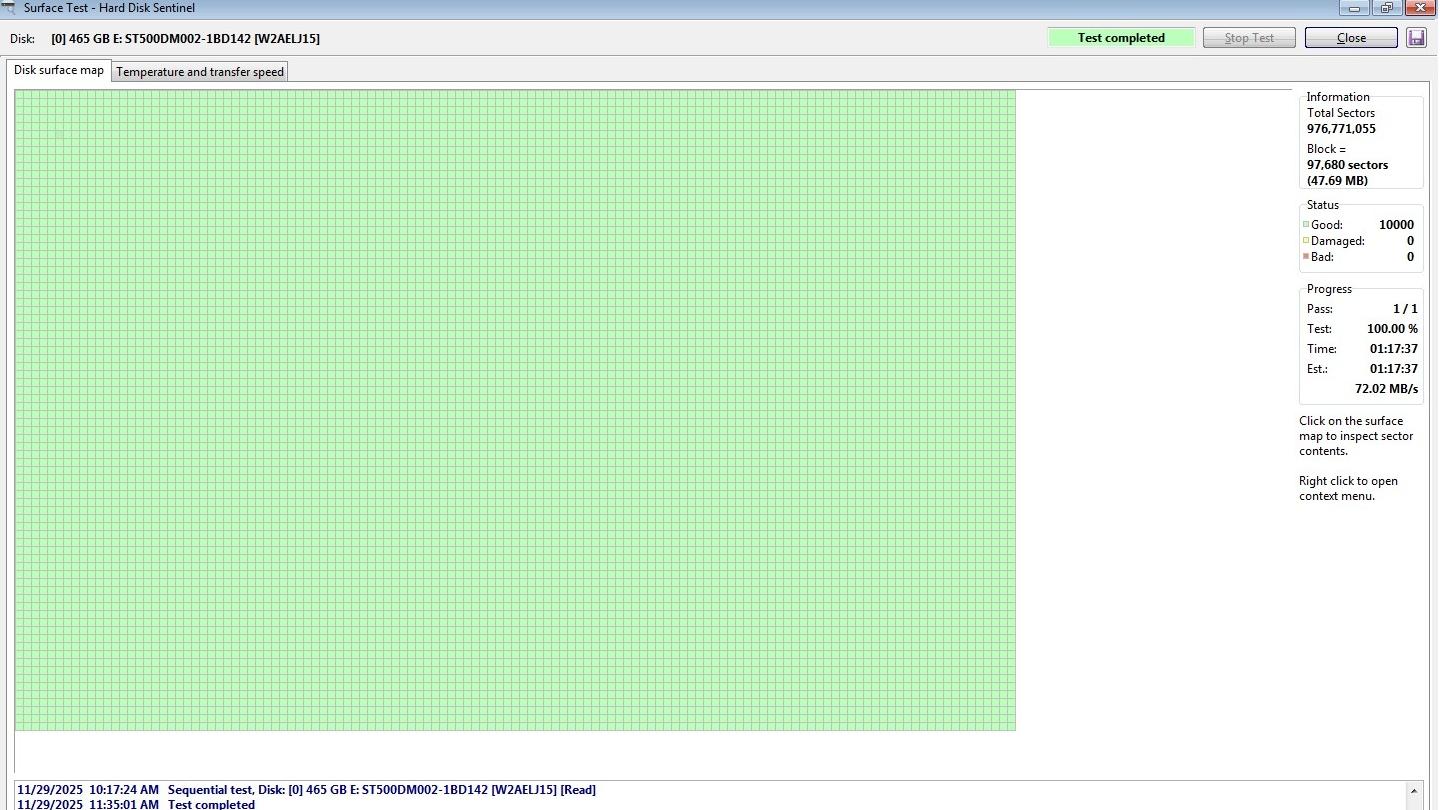Click the disk name ST500DM002-1BD142 header text

click(186, 39)
